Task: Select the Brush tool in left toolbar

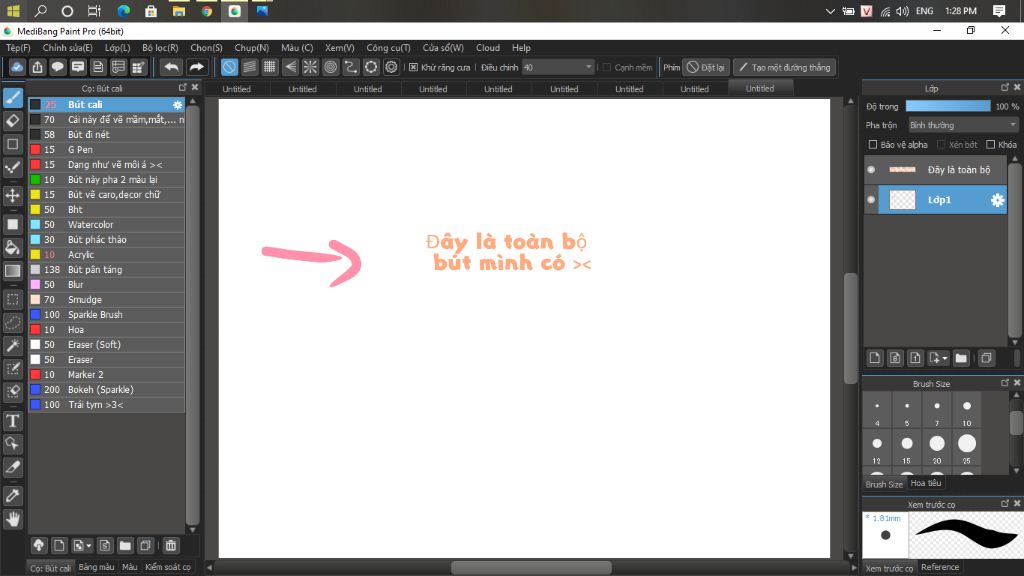Action: 12,98
